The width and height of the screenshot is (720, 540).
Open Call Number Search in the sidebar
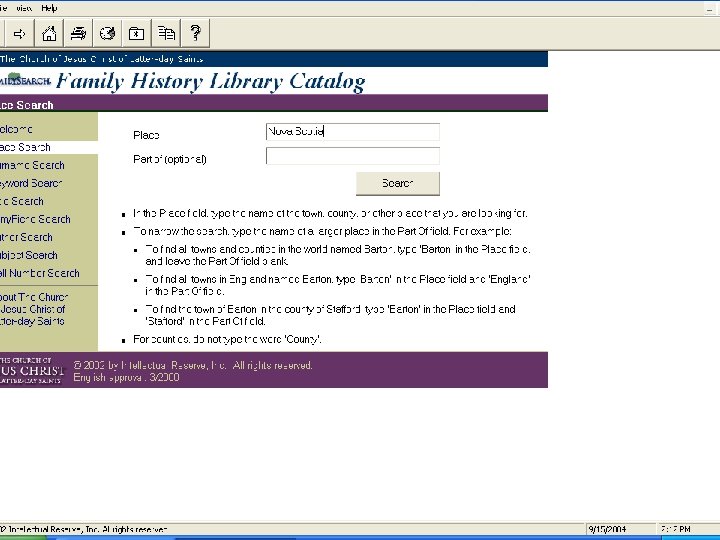click(40, 273)
